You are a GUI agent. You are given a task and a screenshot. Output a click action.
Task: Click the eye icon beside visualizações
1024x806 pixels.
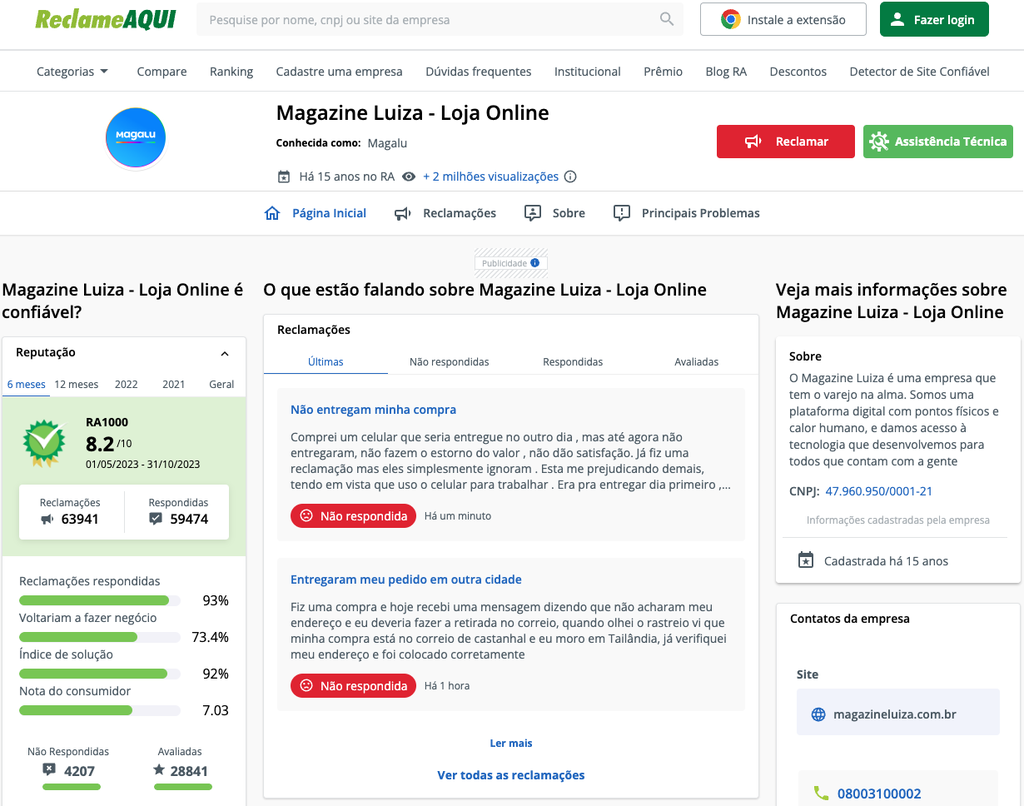(409, 177)
